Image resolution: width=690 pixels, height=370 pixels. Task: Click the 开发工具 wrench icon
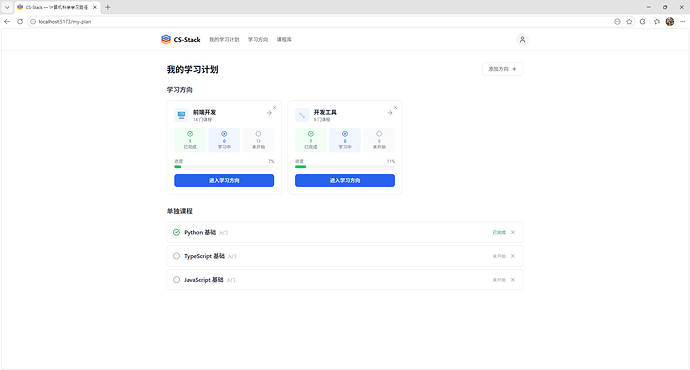point(302,115)
